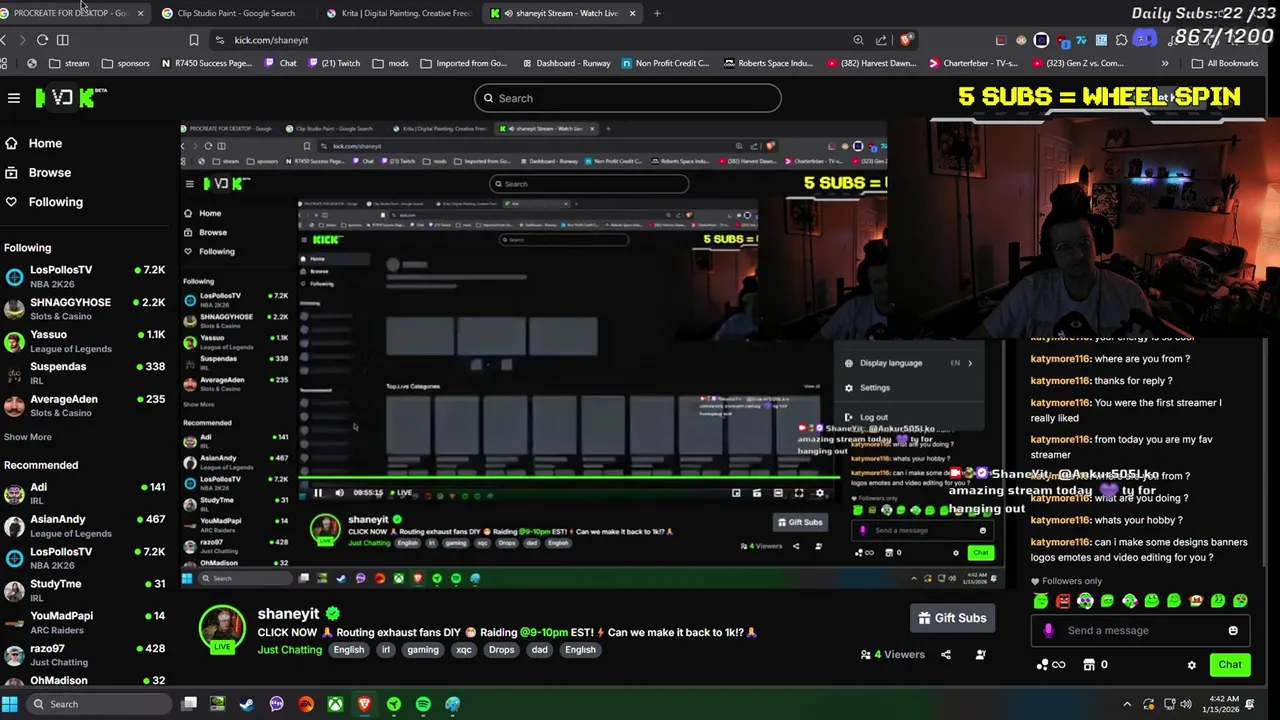Viewport: 1280px width, 720px height.
Task: Open LosPollosTV channel under Following
Action: coord(84,276)
